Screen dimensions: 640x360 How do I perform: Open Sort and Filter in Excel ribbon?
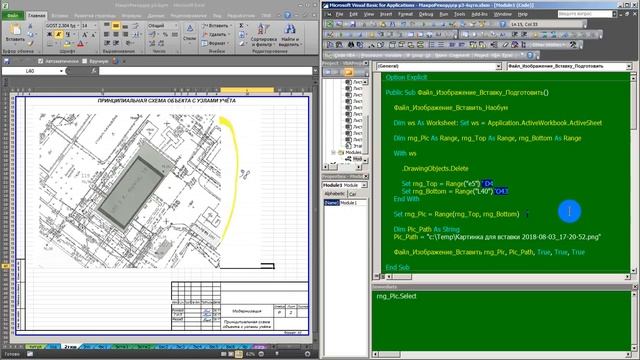pos(263,35)
